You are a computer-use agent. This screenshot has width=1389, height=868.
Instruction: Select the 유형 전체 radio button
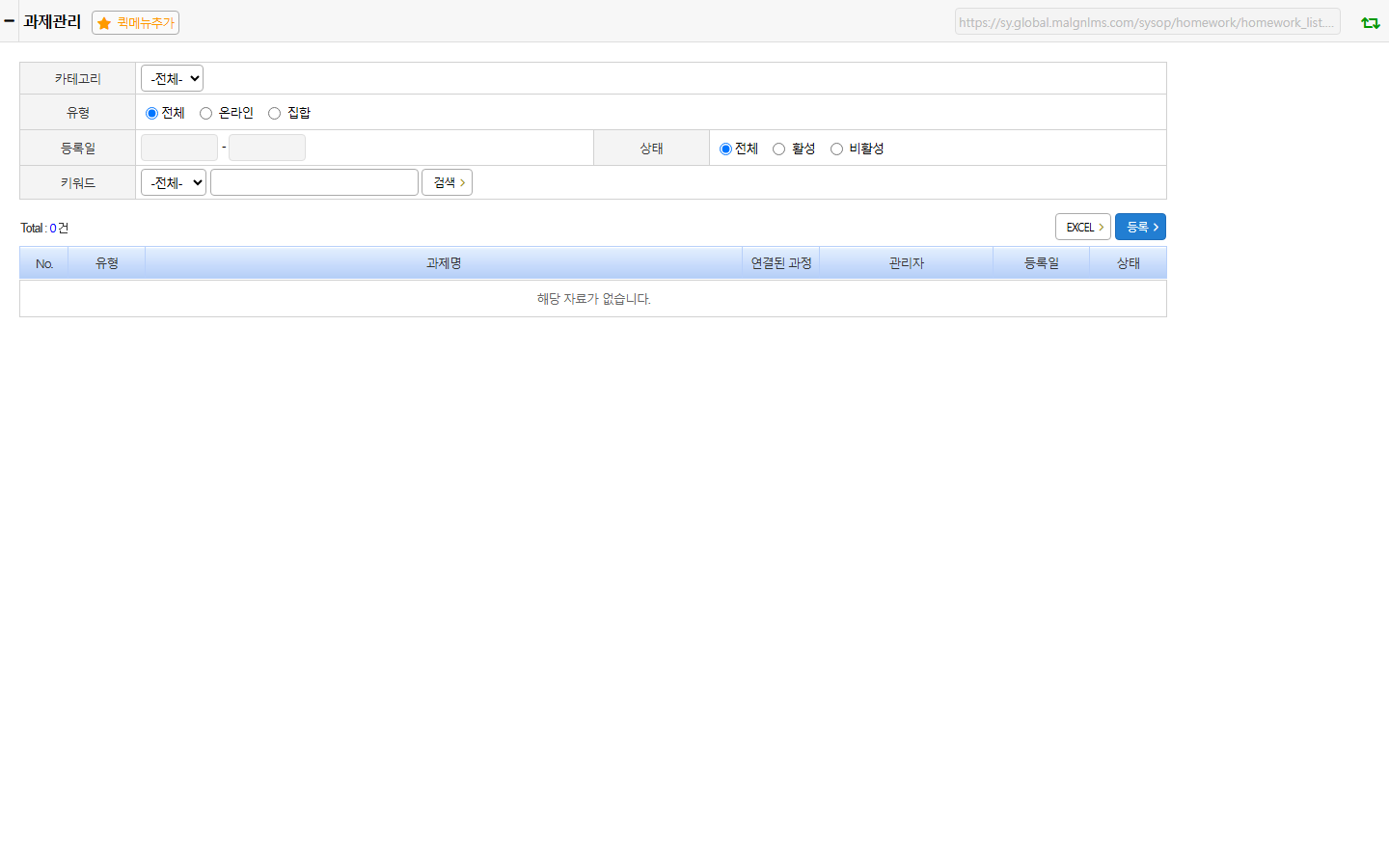pyautogui.click(x=151, y=113)
